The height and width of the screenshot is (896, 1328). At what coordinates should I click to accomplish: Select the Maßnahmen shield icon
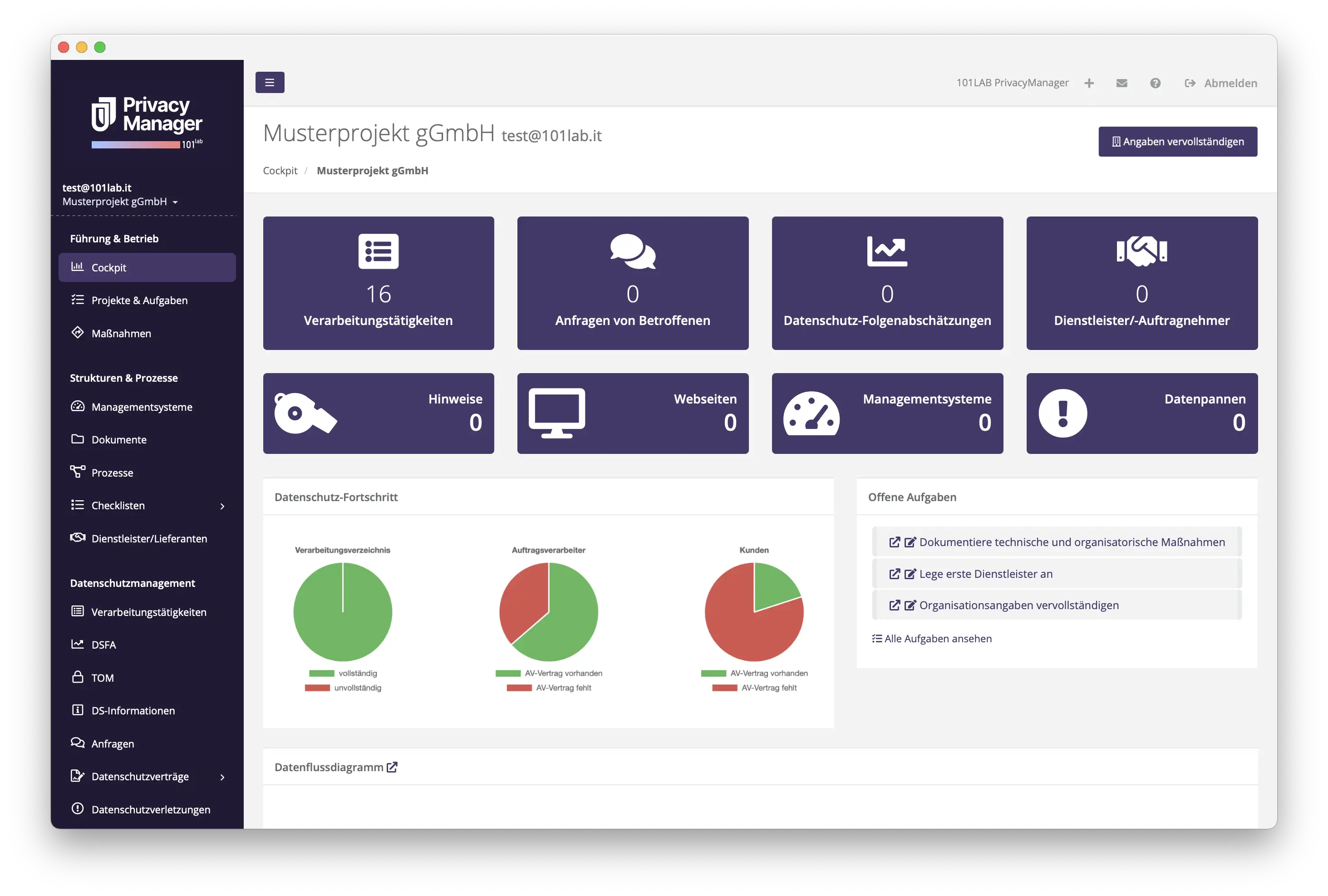click(78, 333)
